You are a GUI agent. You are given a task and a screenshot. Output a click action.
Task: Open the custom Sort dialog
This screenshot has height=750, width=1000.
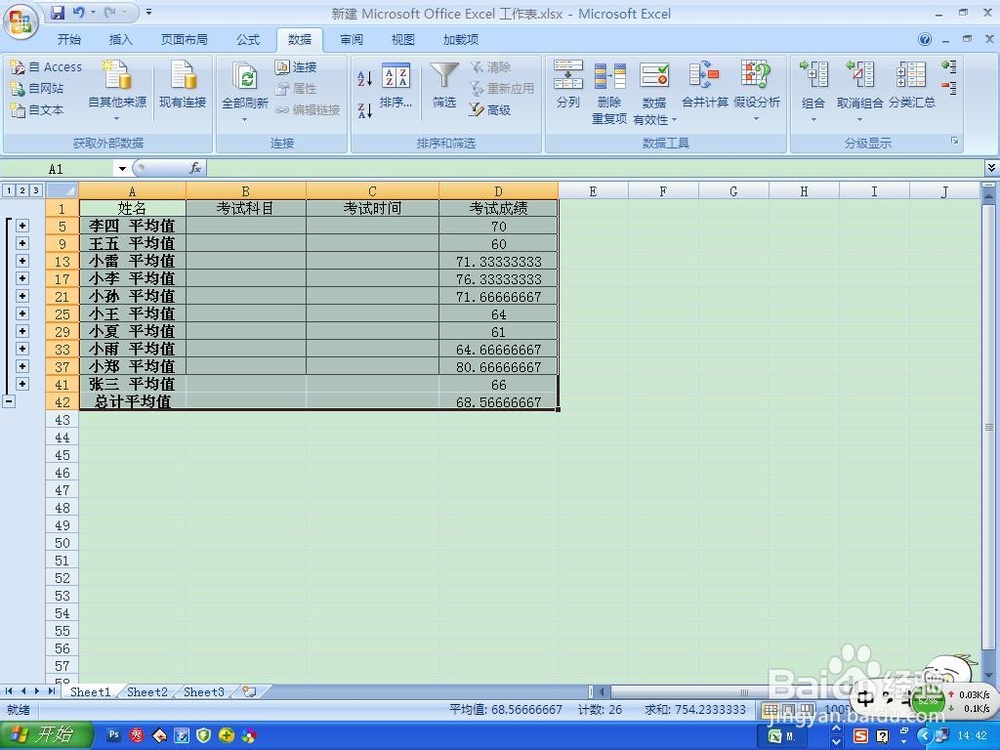pyautogui.click(x=396, y=85)
